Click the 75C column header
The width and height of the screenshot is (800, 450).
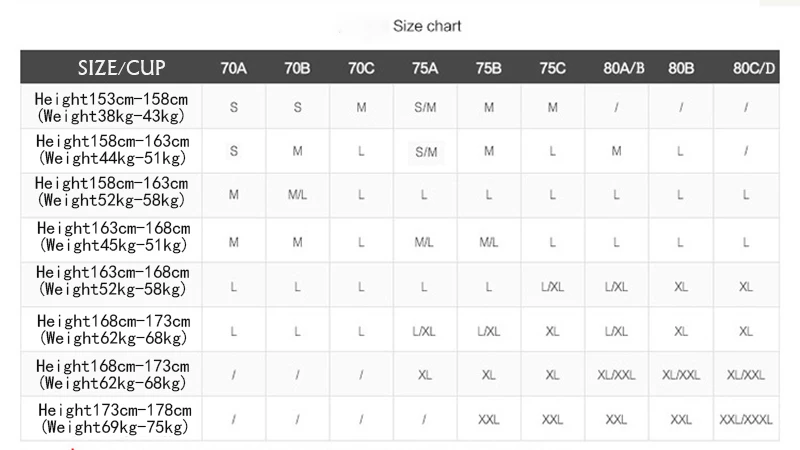click(553, 68)
